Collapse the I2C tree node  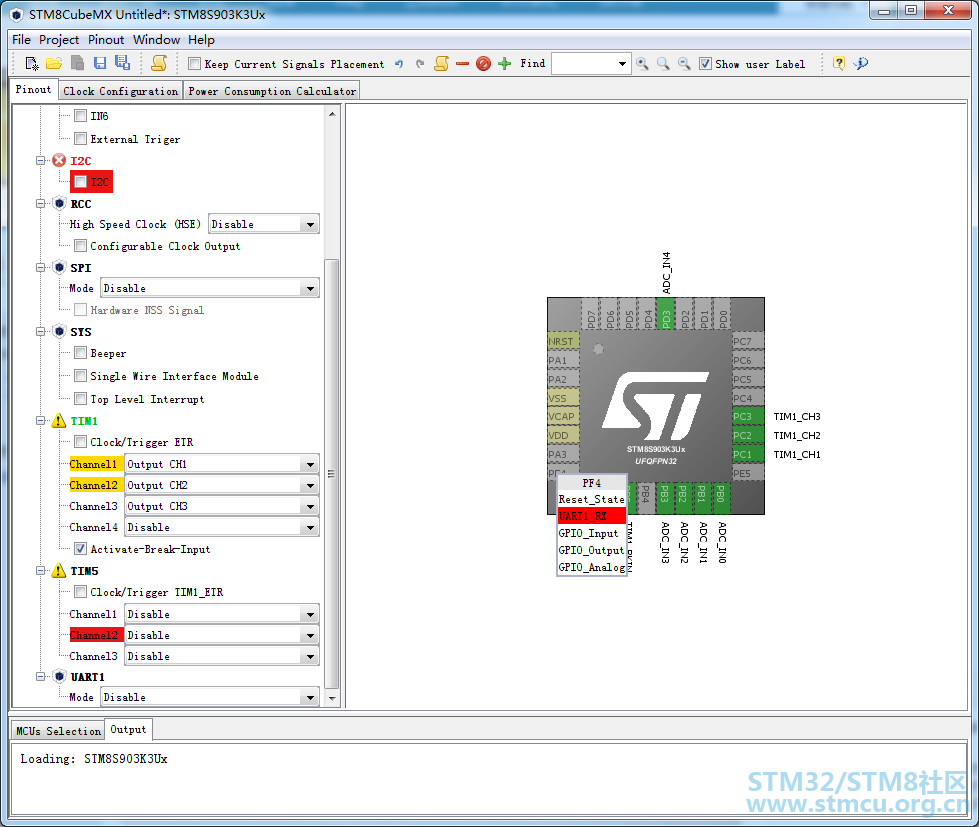click(41, 160)
